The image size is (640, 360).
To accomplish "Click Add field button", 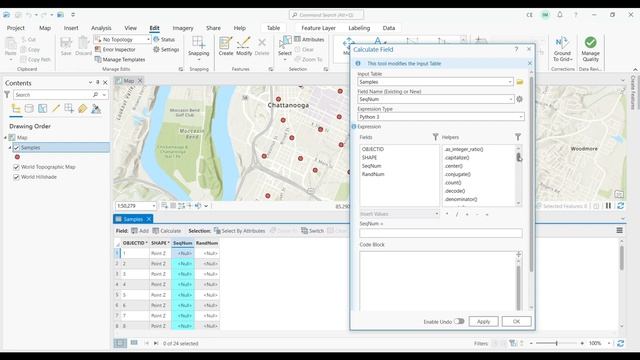I will [x=140, y=231].
